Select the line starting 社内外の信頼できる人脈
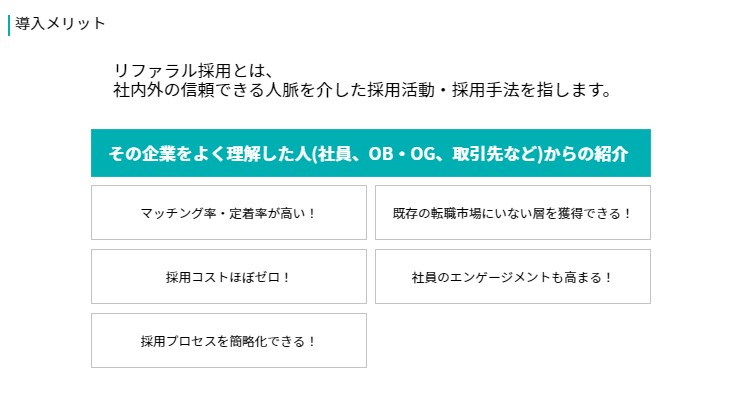Screen dimensions: 741x418 (x=363, y=90)
